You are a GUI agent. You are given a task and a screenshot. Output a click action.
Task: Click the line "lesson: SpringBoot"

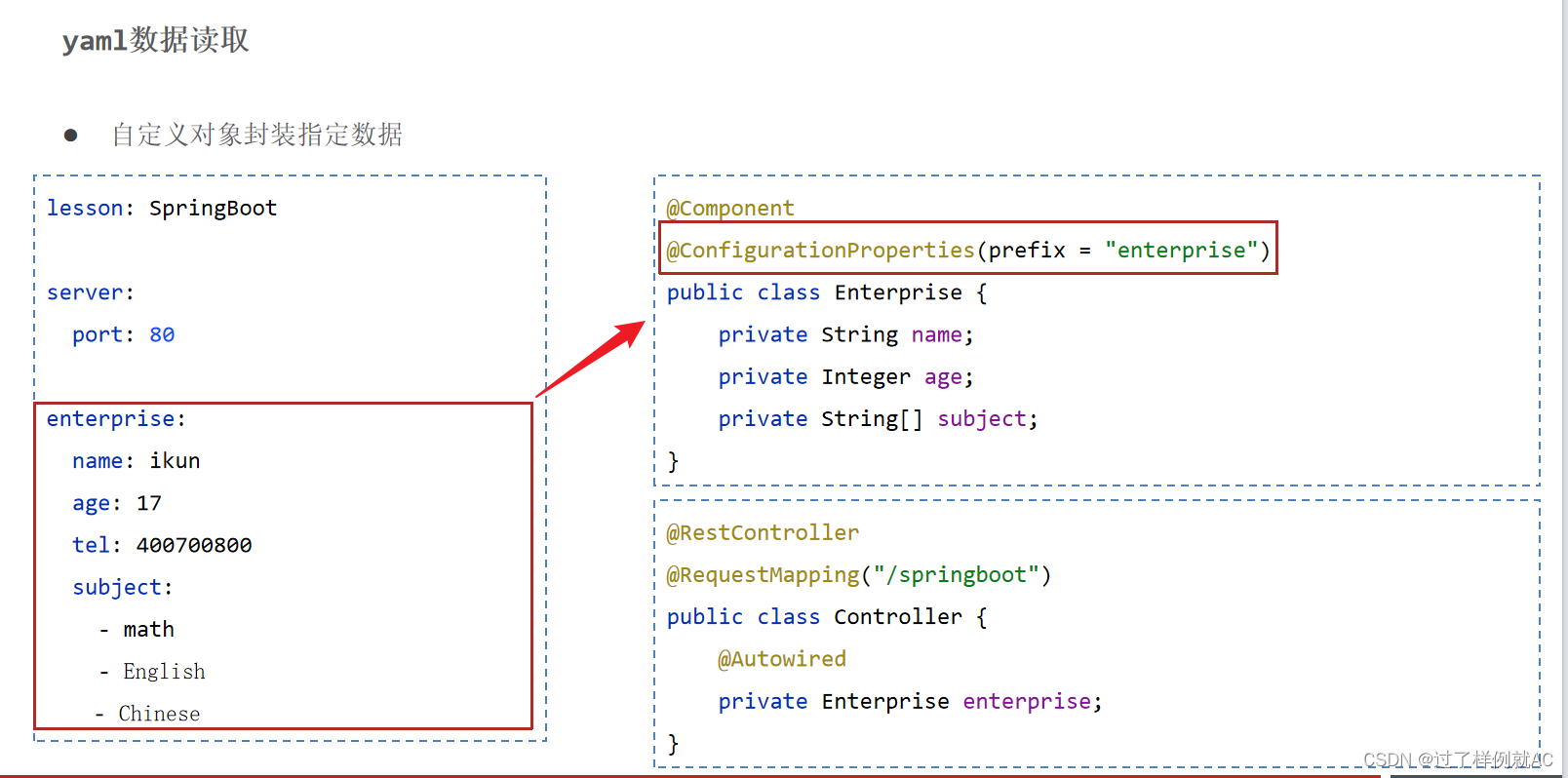(162, 209)
